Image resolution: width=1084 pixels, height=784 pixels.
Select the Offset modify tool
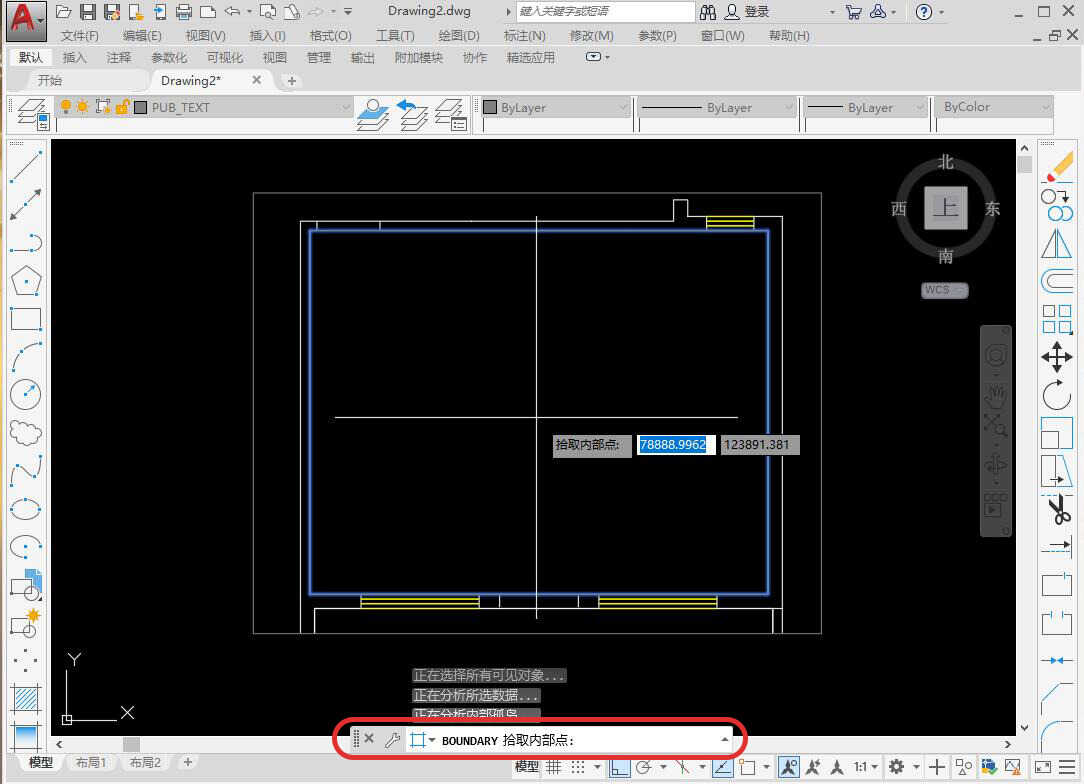pyautogui.click(x=1057, y=281)
